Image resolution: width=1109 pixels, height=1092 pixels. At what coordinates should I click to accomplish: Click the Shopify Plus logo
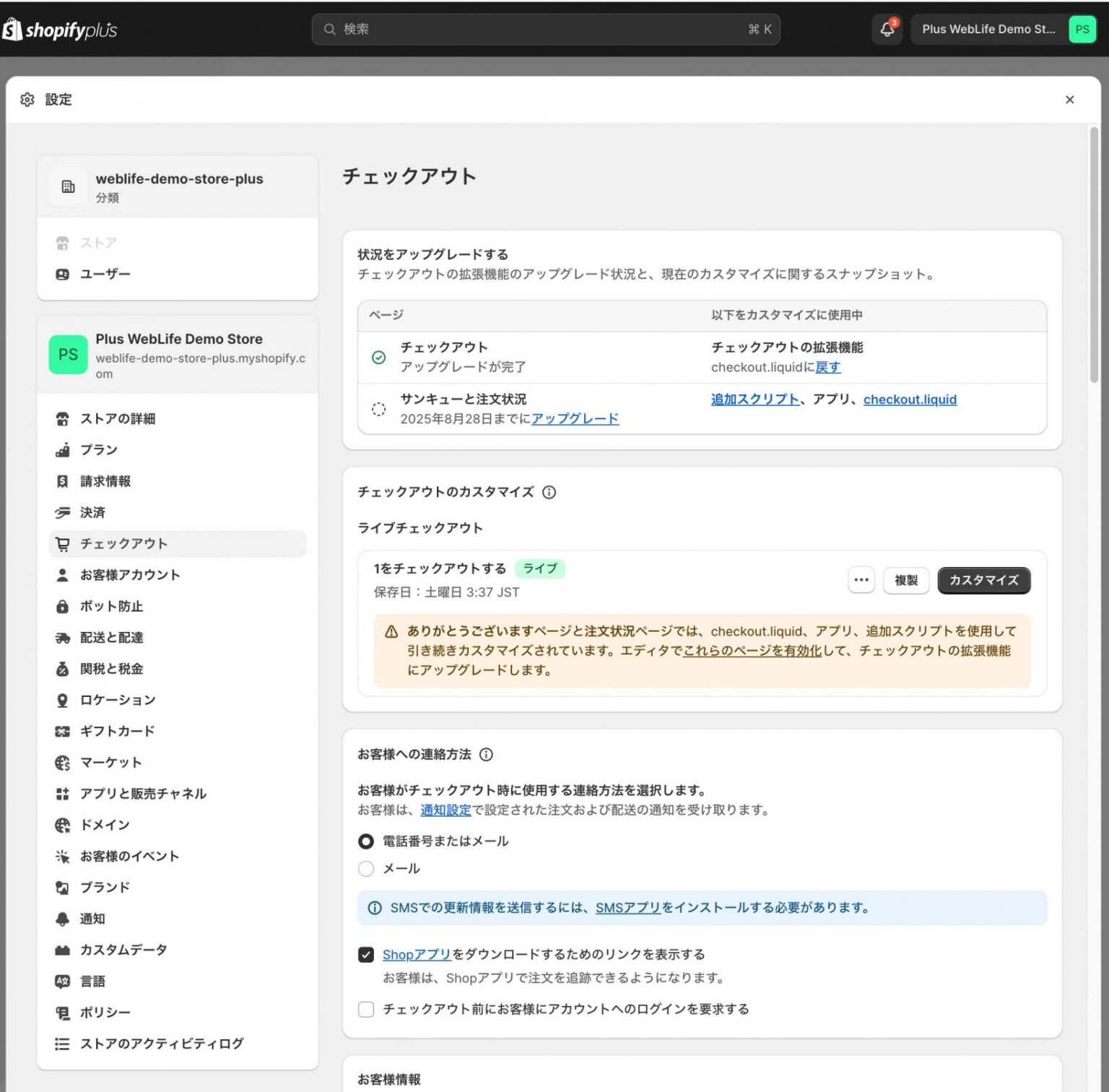61,29
